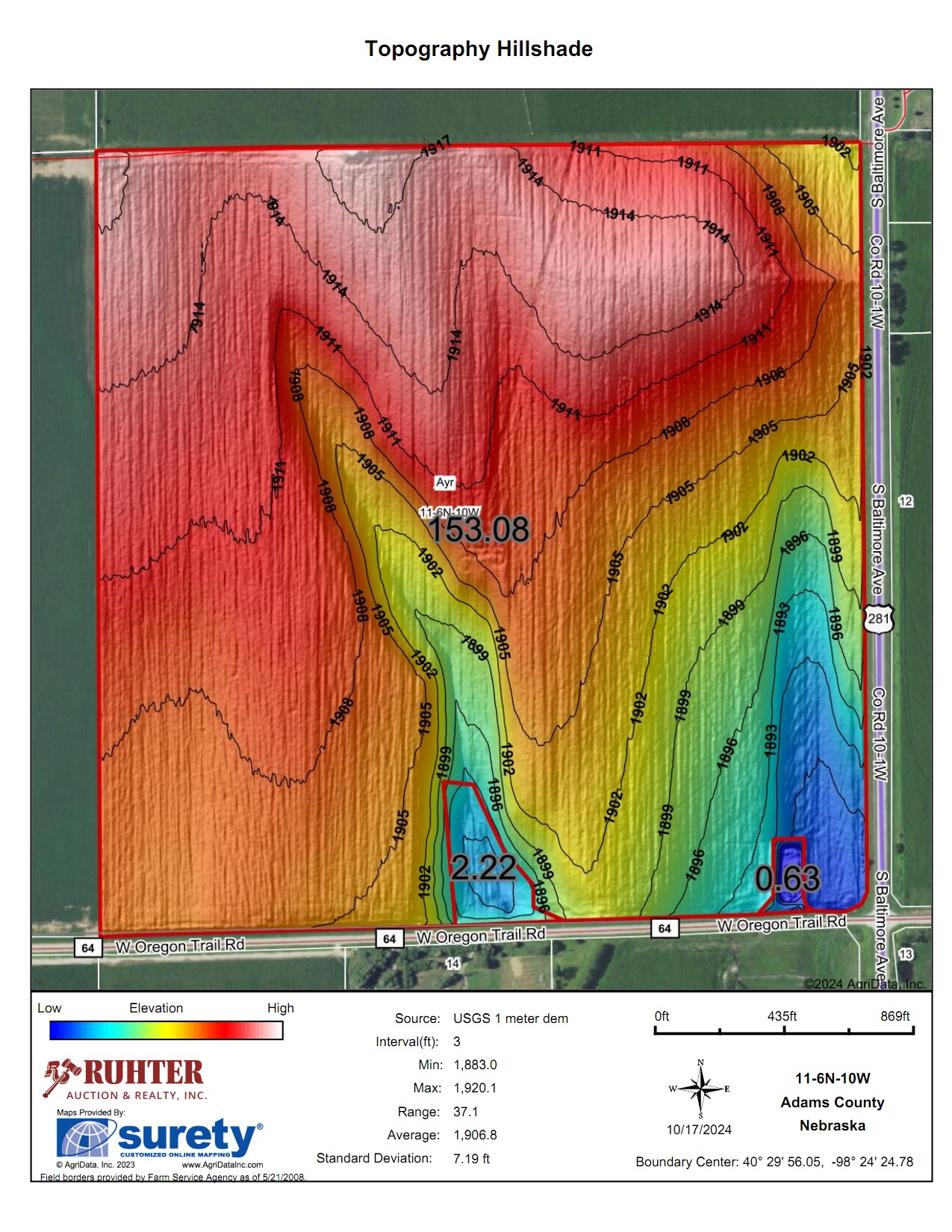
Task: Open the www.AgriDataInc.com link
Action: (223, 1165)
